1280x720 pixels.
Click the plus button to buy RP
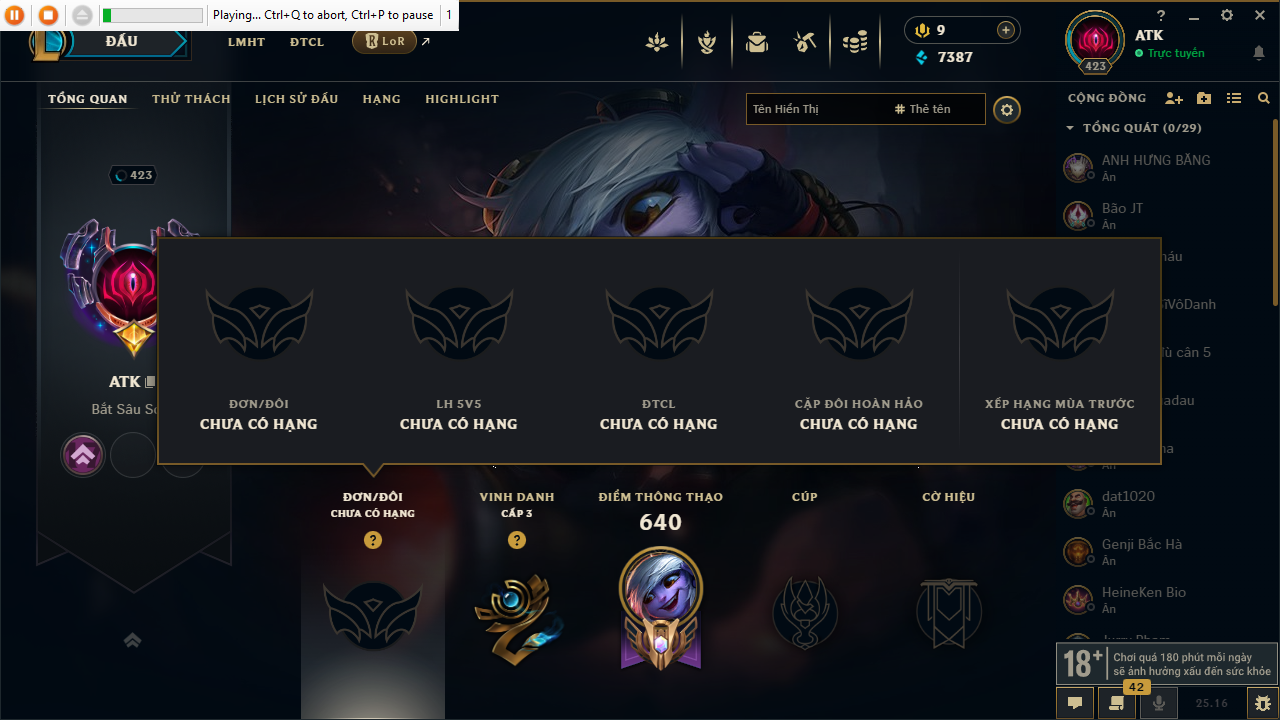point(1006,30)
